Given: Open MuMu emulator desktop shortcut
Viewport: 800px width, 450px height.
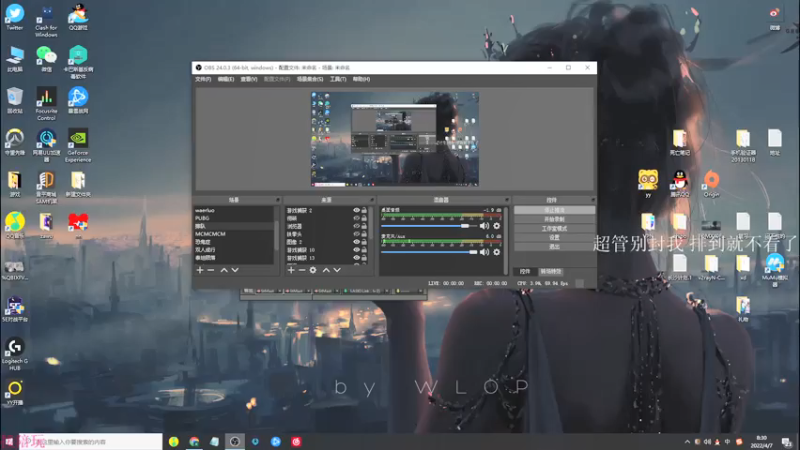Looking at the screenshot, I should click(774, 270).
